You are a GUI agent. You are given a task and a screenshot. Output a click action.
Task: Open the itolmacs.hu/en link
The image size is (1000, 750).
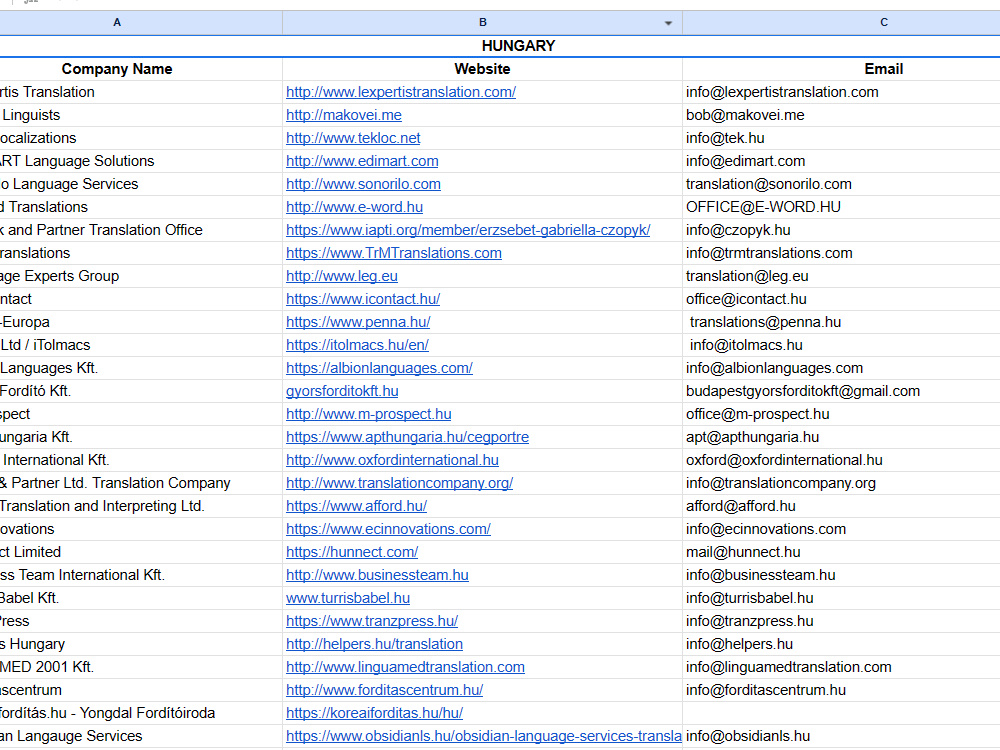[x=357, y=345]
